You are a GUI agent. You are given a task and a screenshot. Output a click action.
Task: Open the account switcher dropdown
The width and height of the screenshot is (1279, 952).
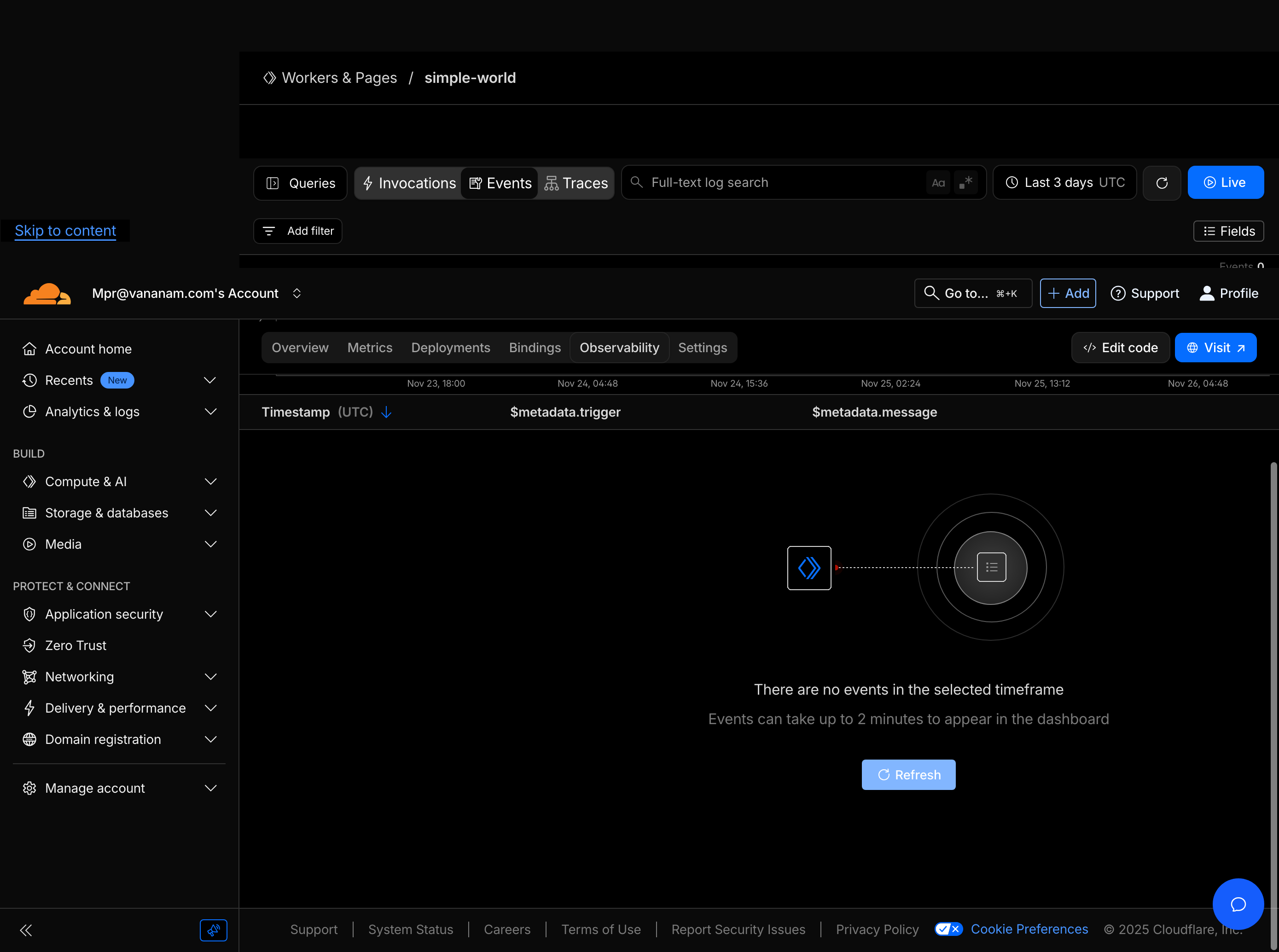(297, 293)
